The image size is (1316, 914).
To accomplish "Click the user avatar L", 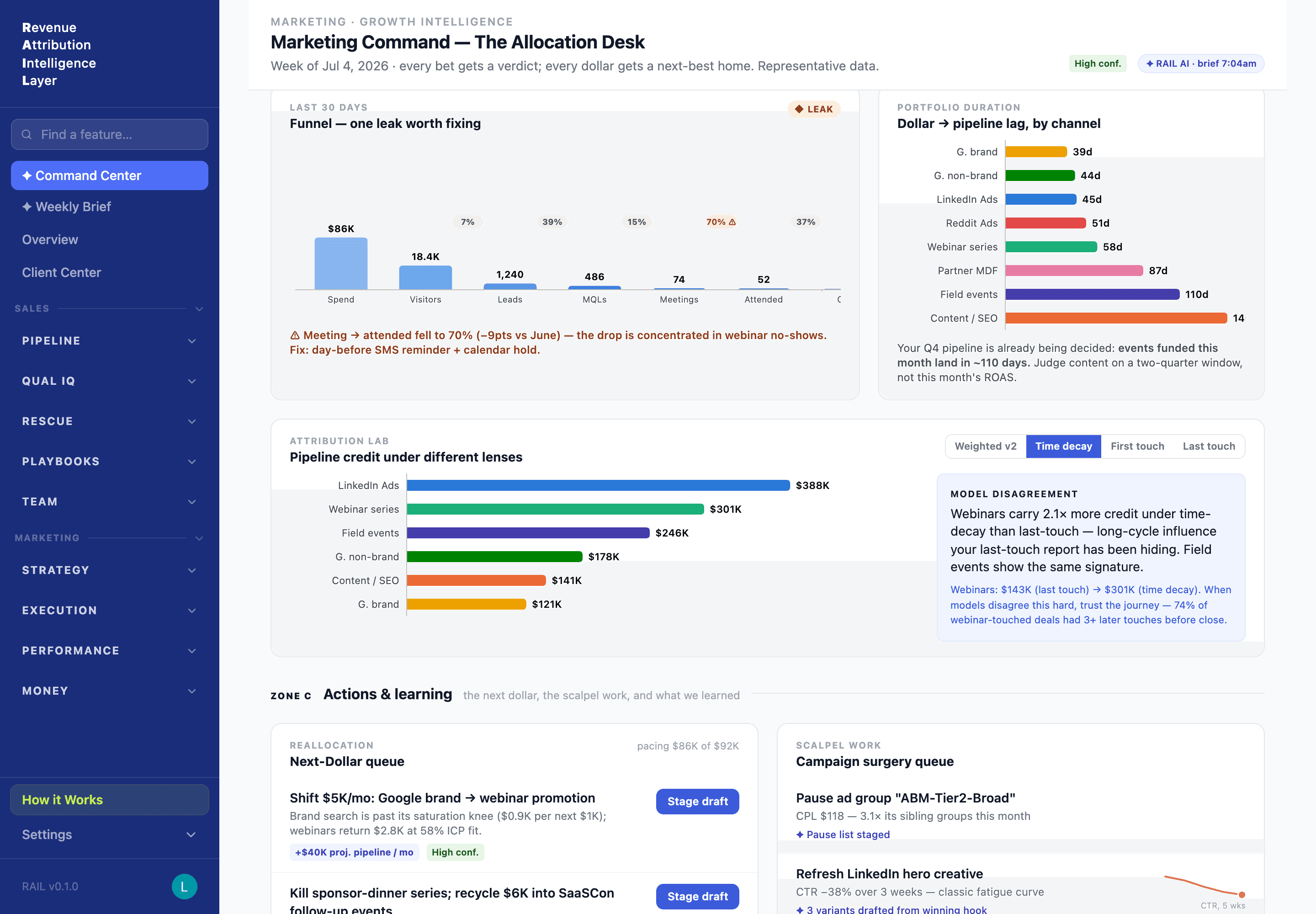I will (x=185, y=887).
